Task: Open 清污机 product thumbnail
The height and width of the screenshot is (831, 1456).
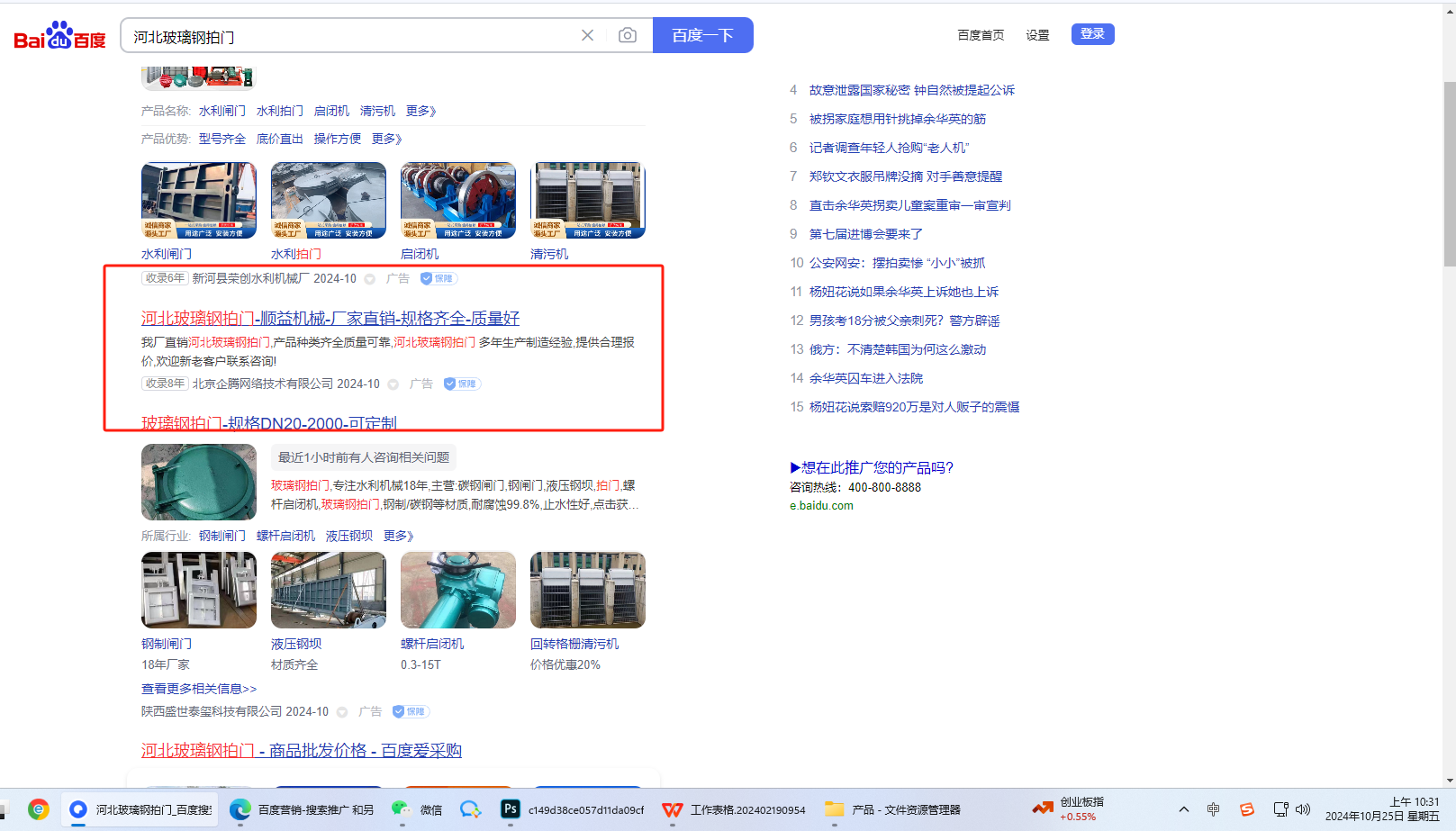Action: 588,200
